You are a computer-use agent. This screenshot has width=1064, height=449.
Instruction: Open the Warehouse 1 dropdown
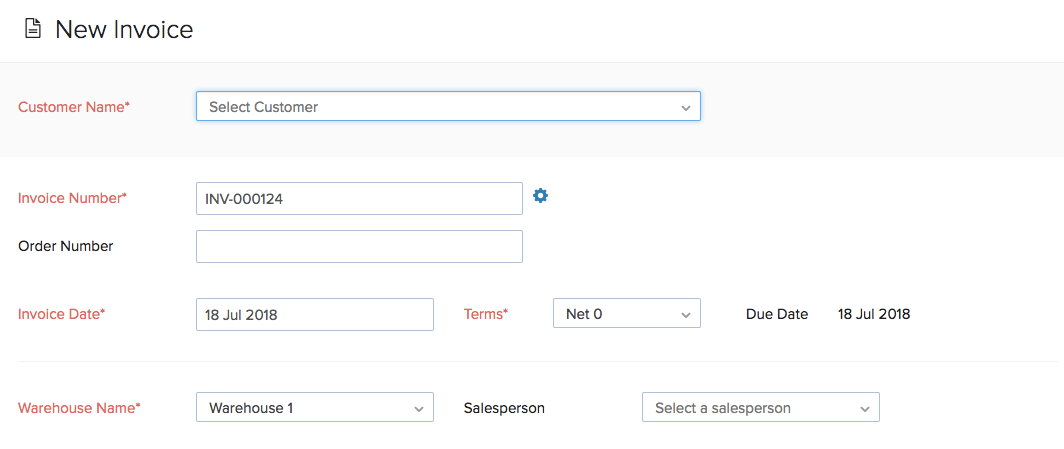point(315,408)
